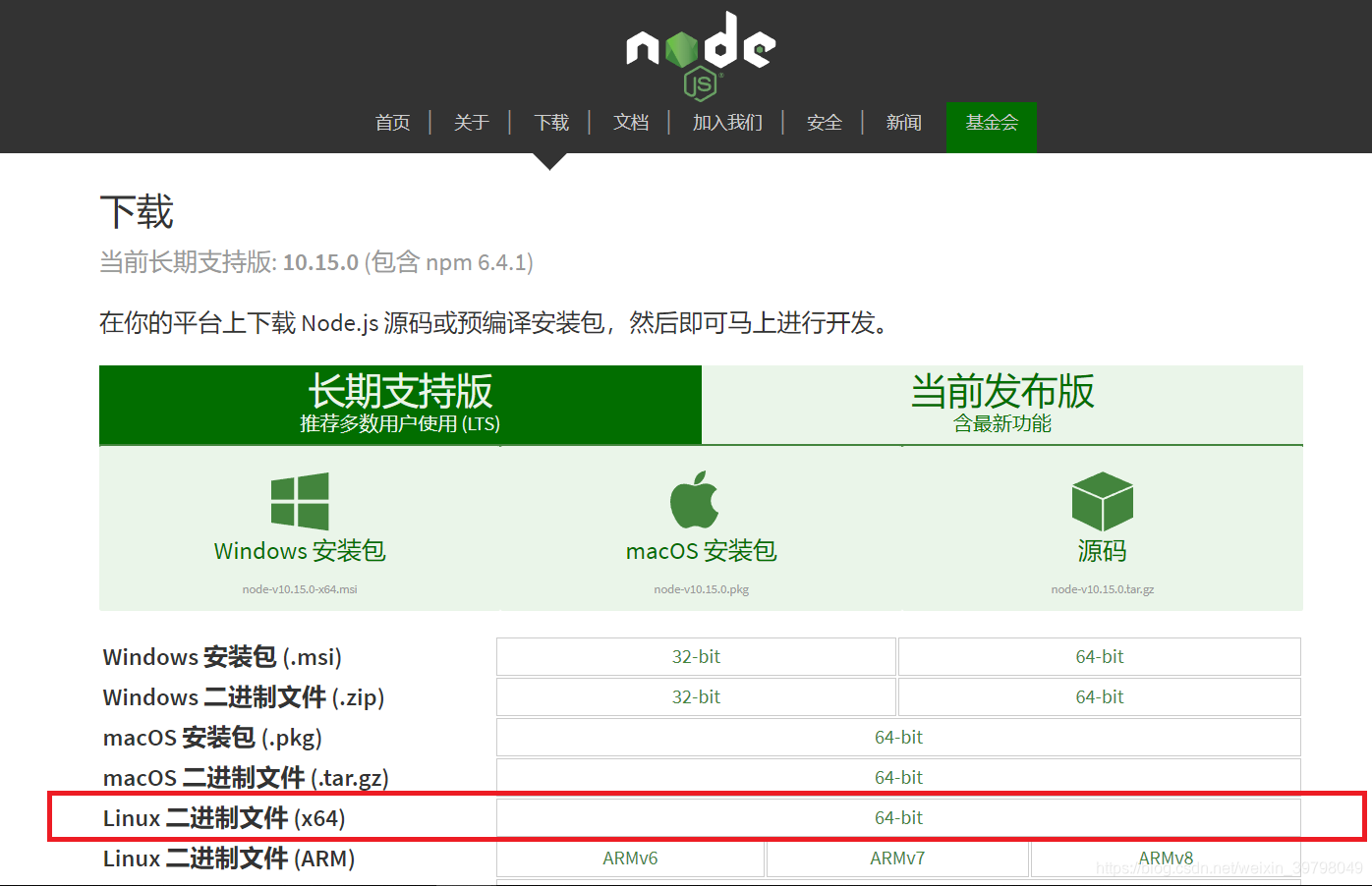
Task: Click the Linux 二进制文件 (ARM) label
Action: [229, 858]
